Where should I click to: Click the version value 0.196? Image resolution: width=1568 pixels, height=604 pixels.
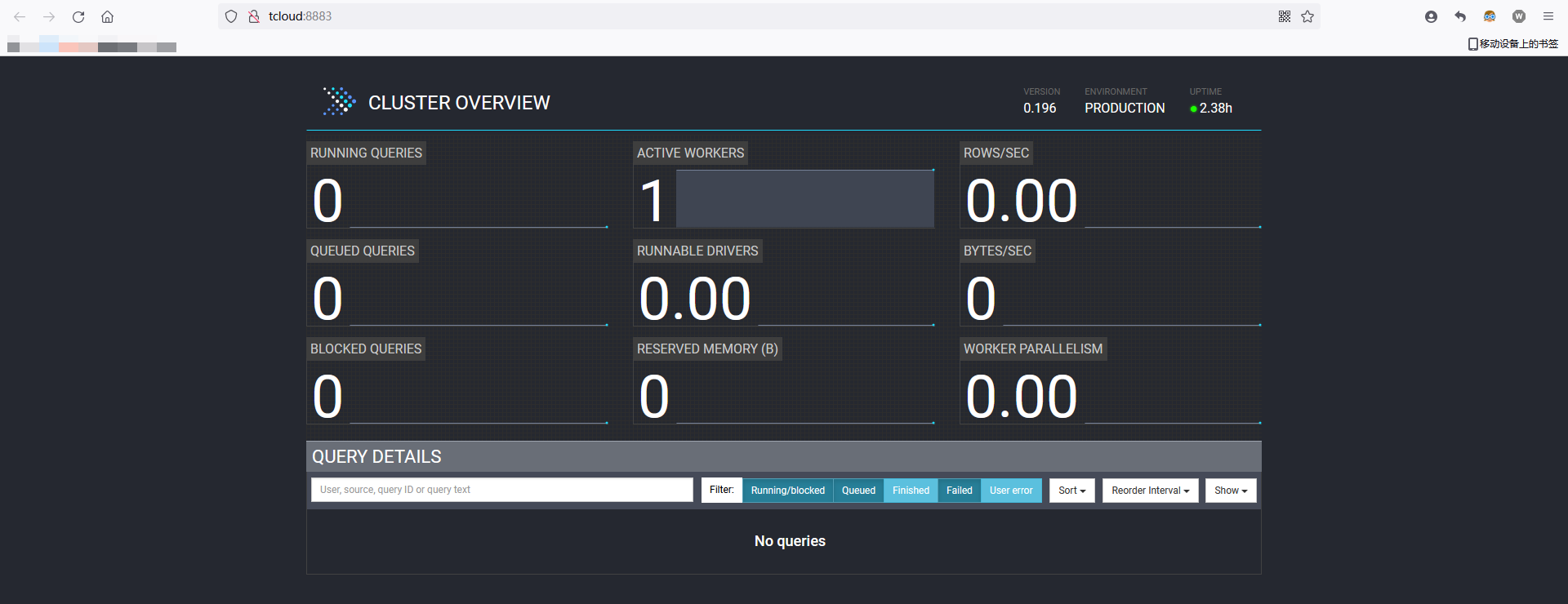pos(1040,109)
